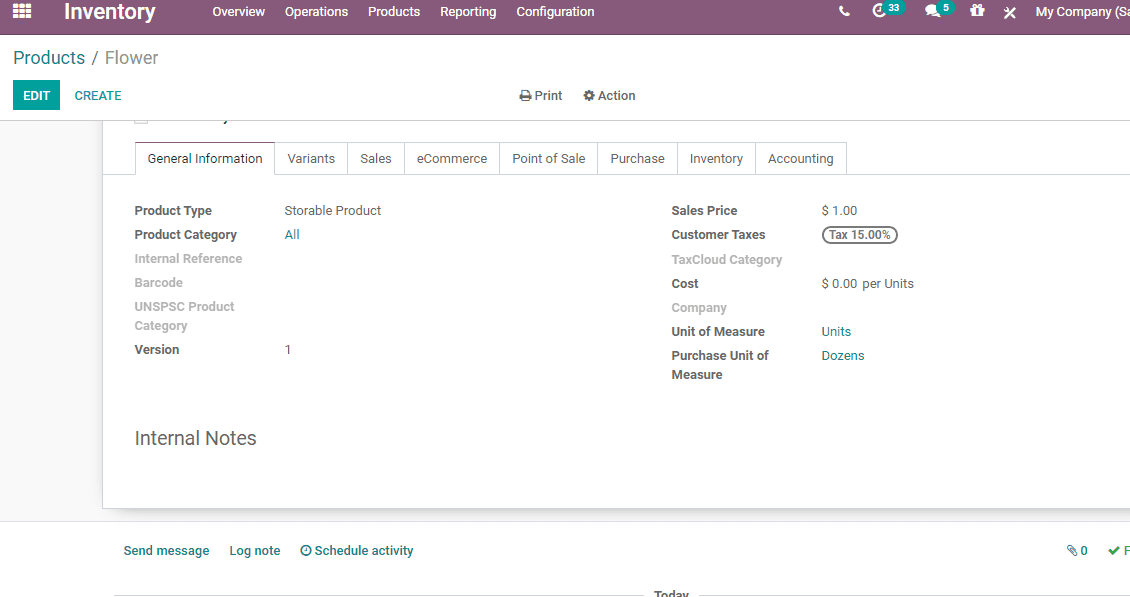This screenshot has height=597, width=1130.
Task: Click the Tax 15.00% tag
Action: pos(860,235)
